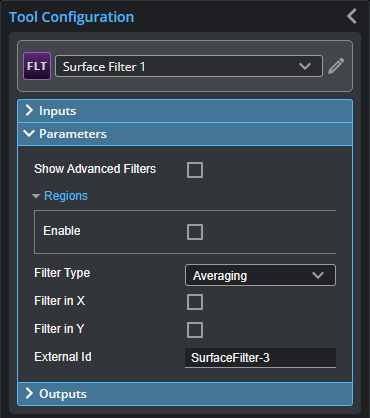370x418 pixels.
Task: Click the Parameters down-chevron icon
Action: (x=29, y=134)
